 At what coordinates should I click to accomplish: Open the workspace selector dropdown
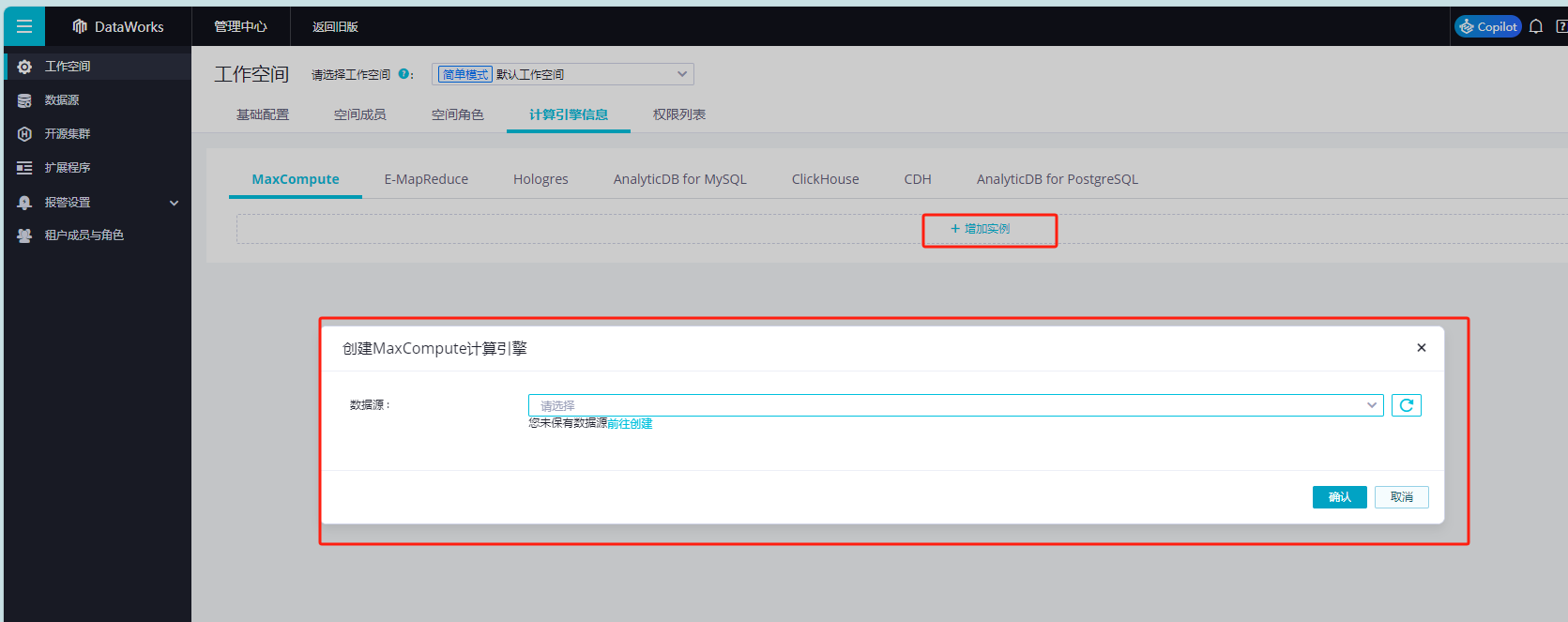pos(563,74)
